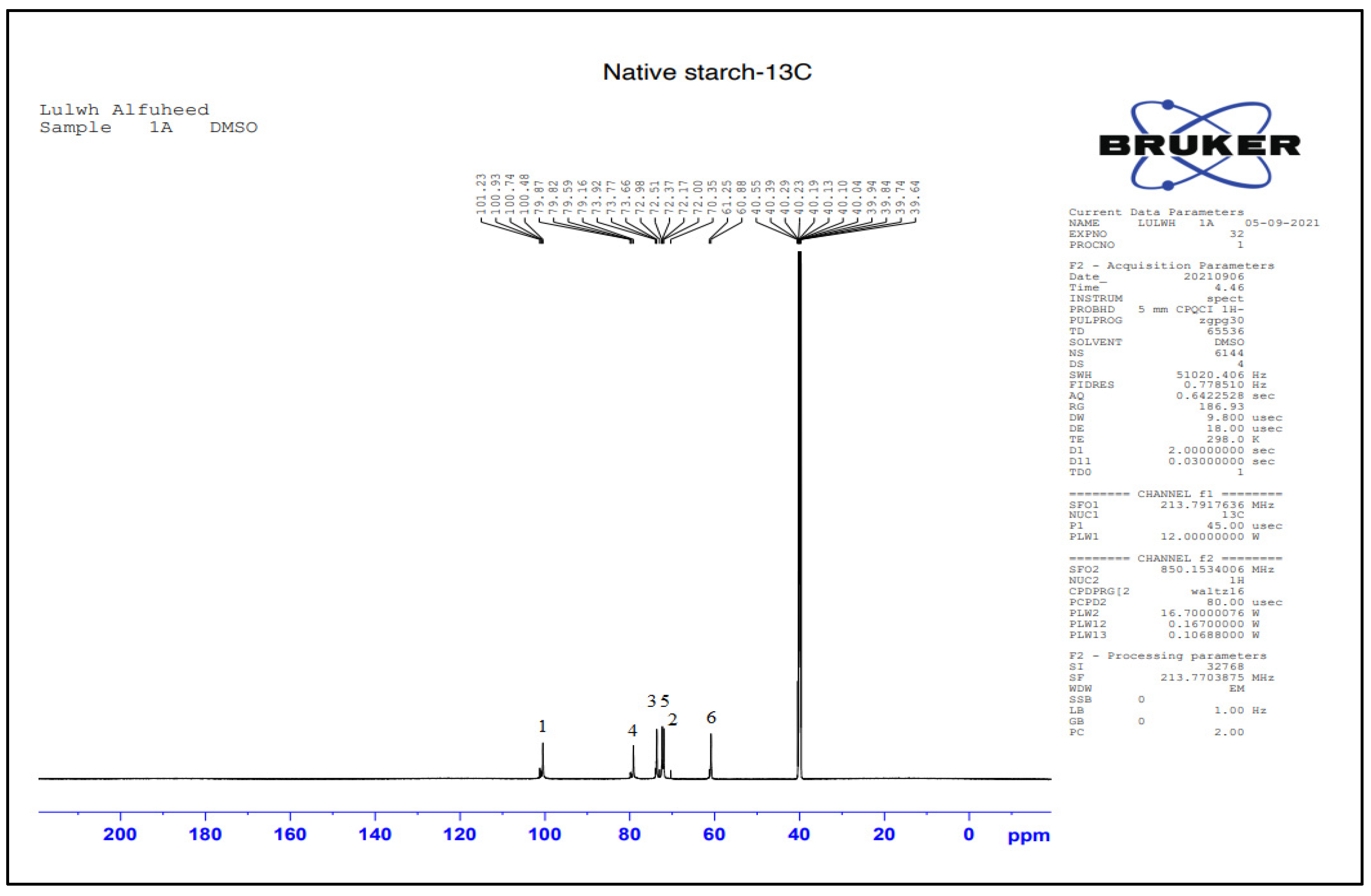Click the CHANNEL f2 heading
This screenshot has height=896, width=1371.
point(1175,558)
